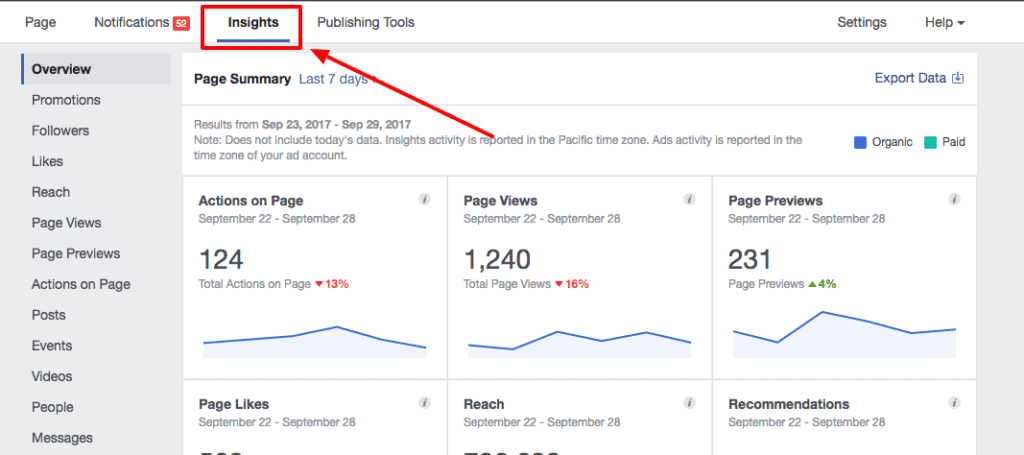Open Followers in the sidebar
Image resolution: width=1024 pixels, height=455 pixels.
pyautogui.click(x=60, y=131)
